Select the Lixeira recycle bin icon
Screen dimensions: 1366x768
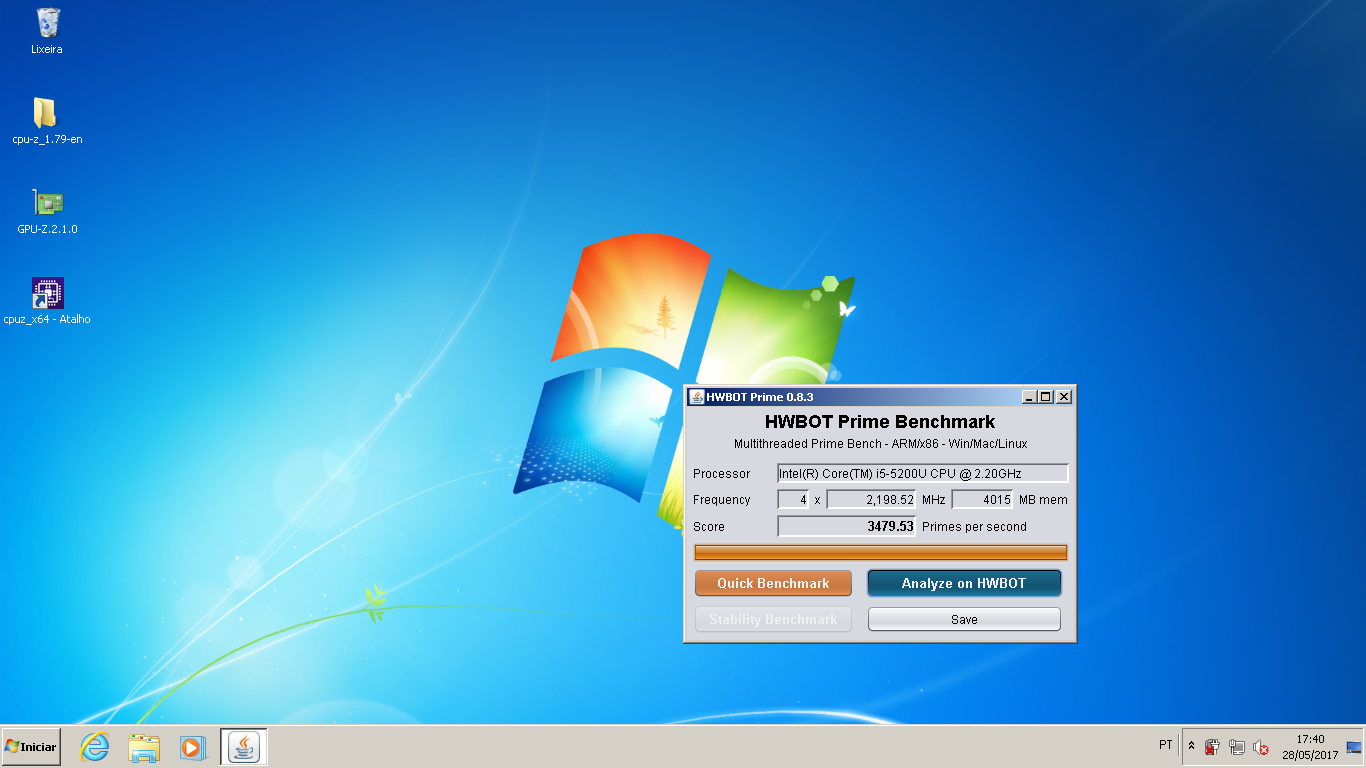pos(47,30)
